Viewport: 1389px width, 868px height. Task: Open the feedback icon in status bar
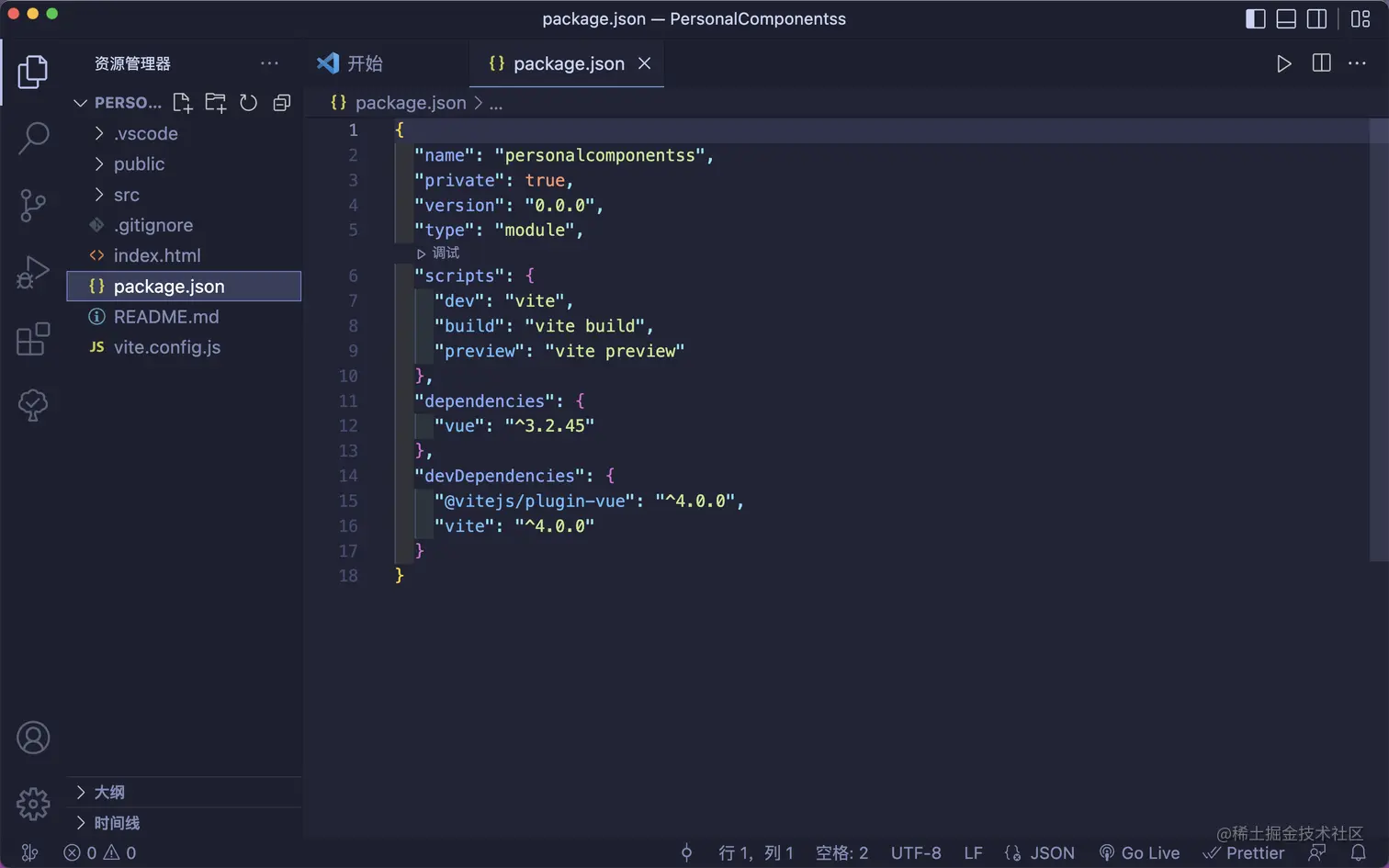coord(1317,853)
